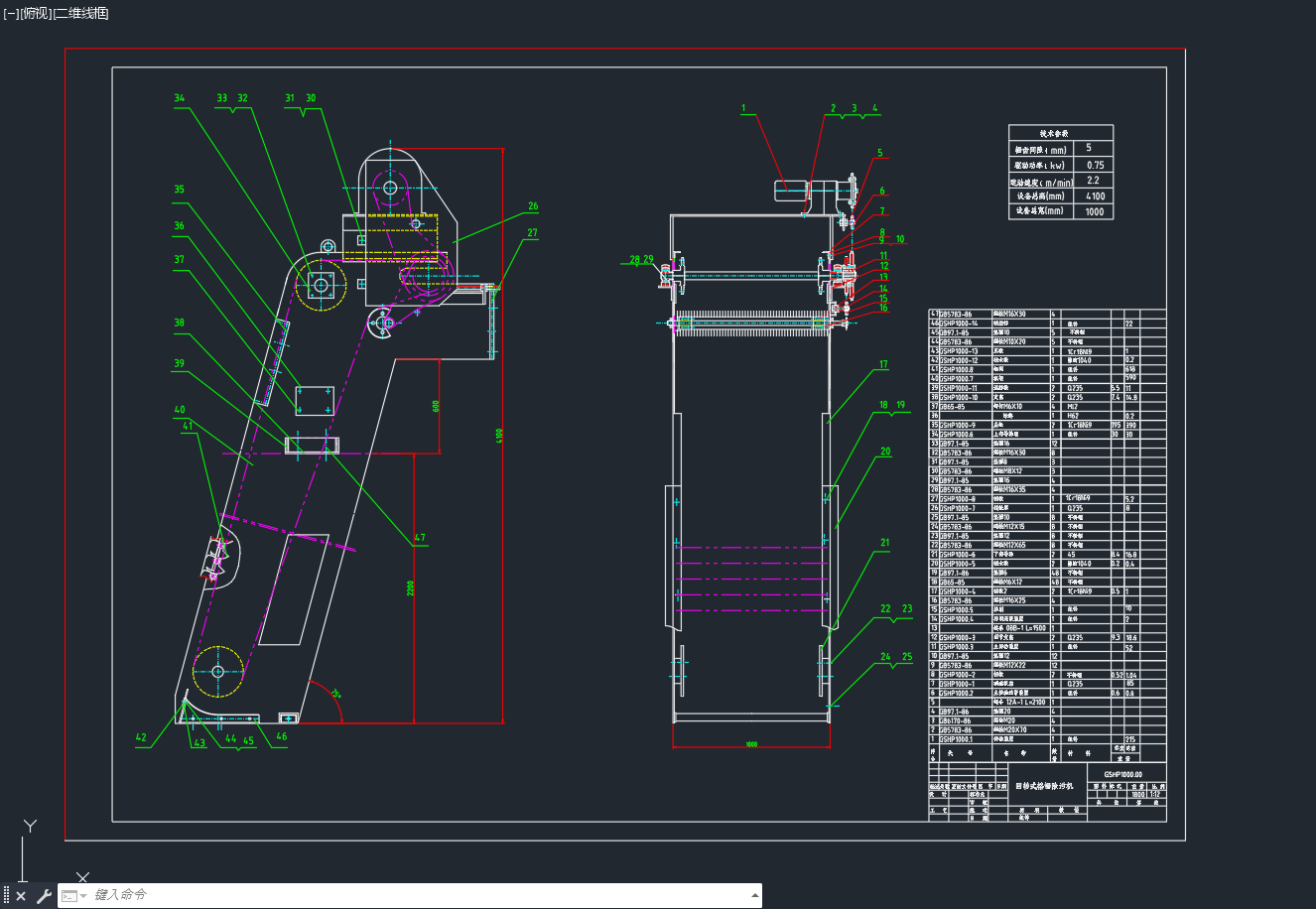Select part callout number 37
The height and width of the screenshot is (909, 1316).
(180, 260)
